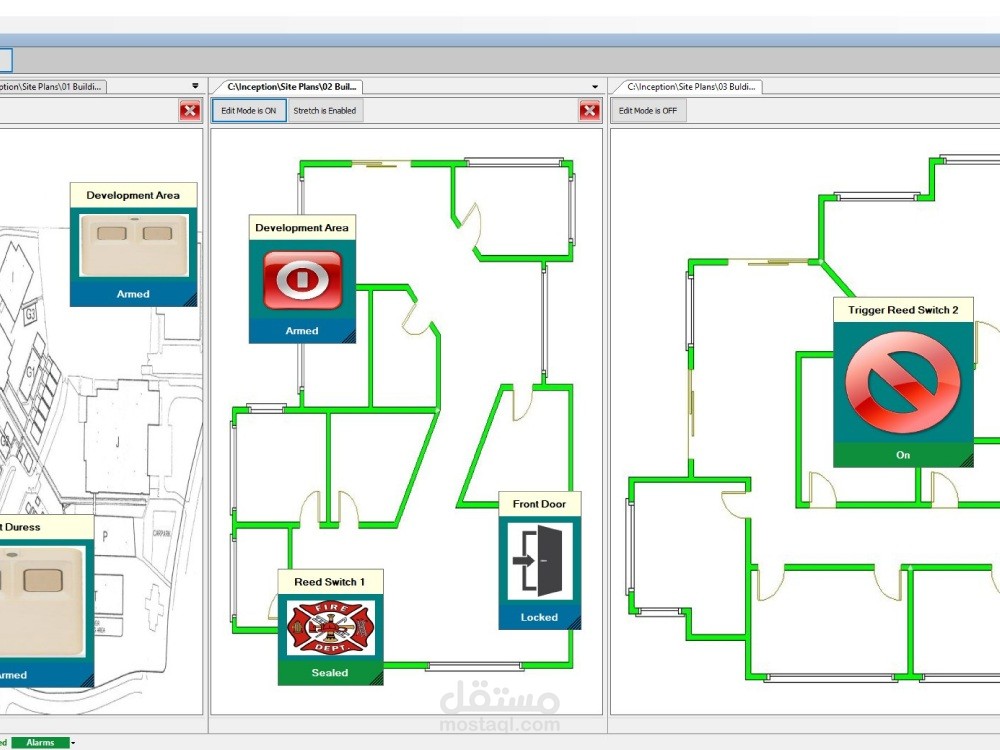Click the Armed status under the middle Development Area
Screen dimensions: 1000x750
point(302,331)
